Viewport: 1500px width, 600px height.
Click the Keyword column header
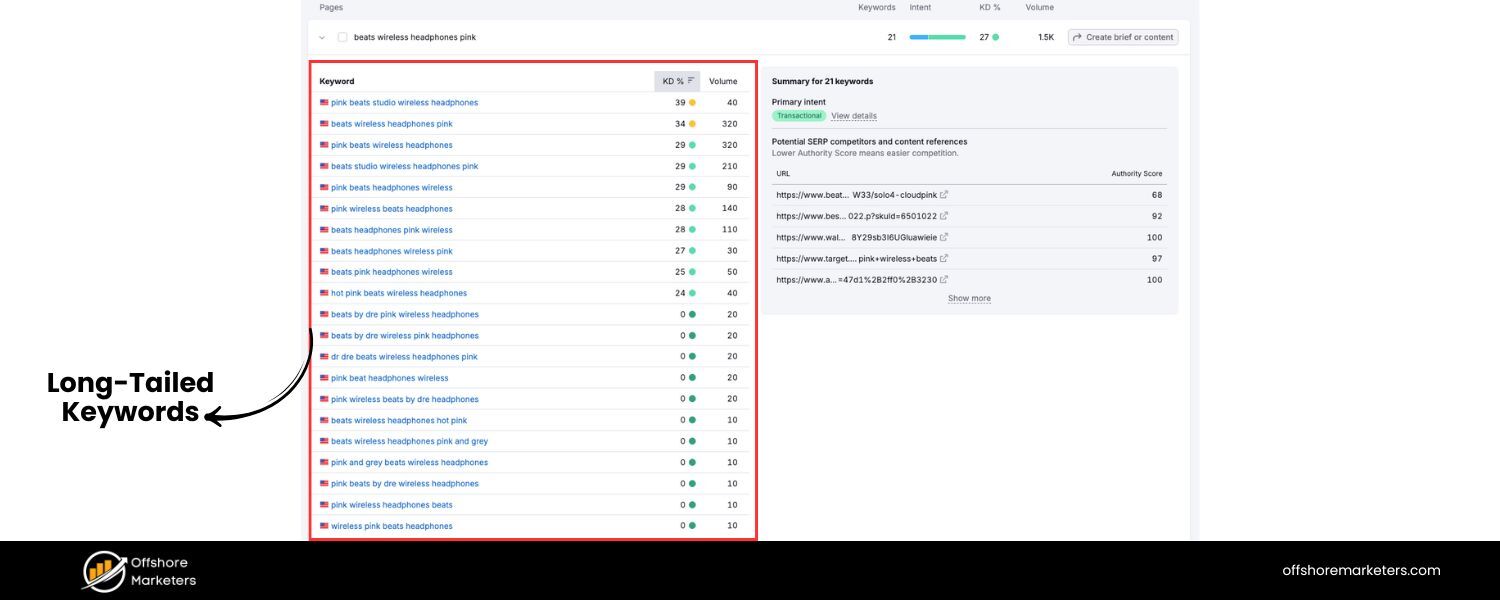[x=336, y=81]
